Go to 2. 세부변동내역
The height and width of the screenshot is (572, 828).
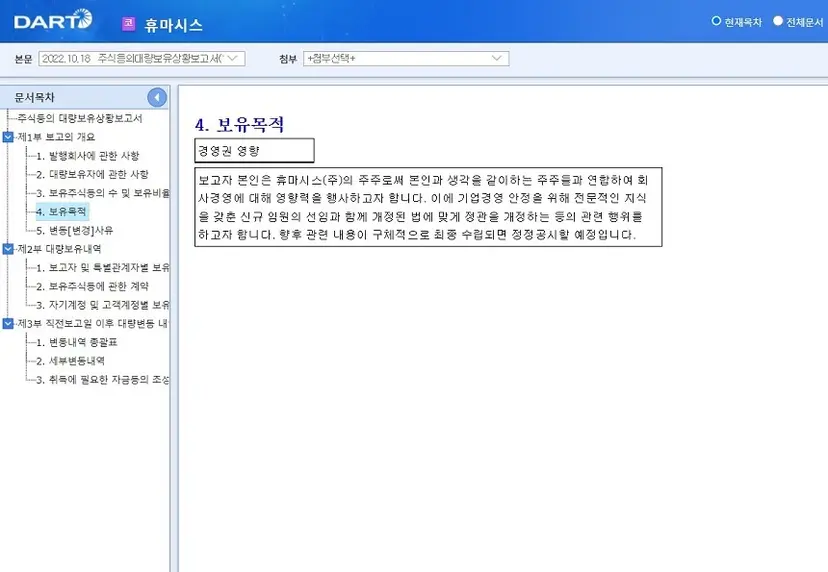(x=70, y=361)
